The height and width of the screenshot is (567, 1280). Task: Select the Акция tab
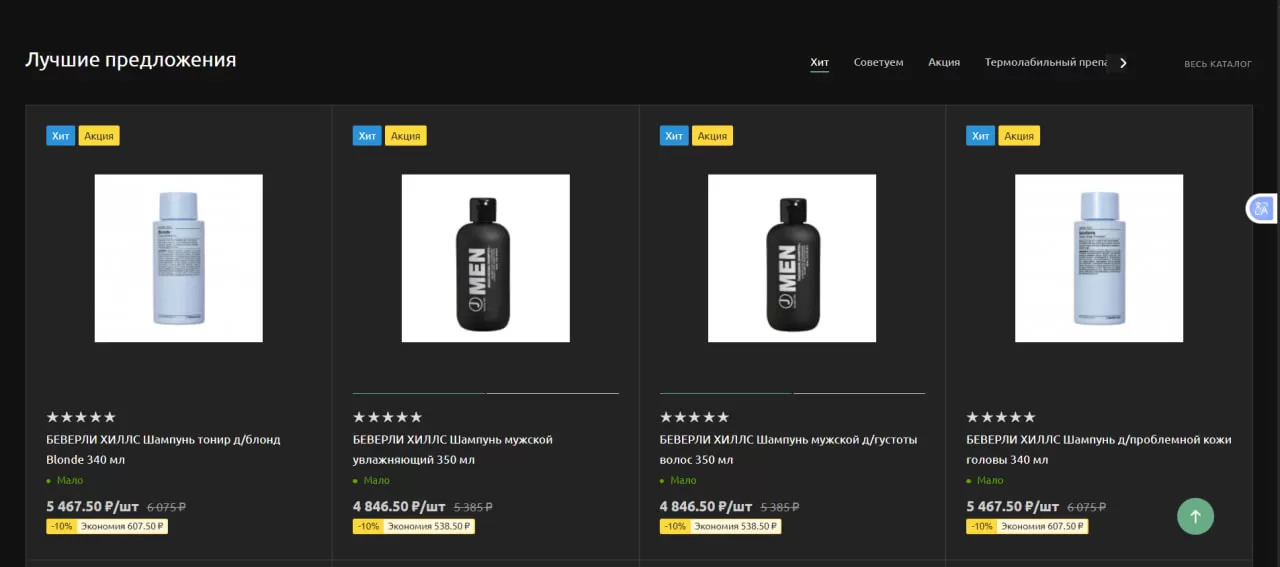[x=943, y=62]
